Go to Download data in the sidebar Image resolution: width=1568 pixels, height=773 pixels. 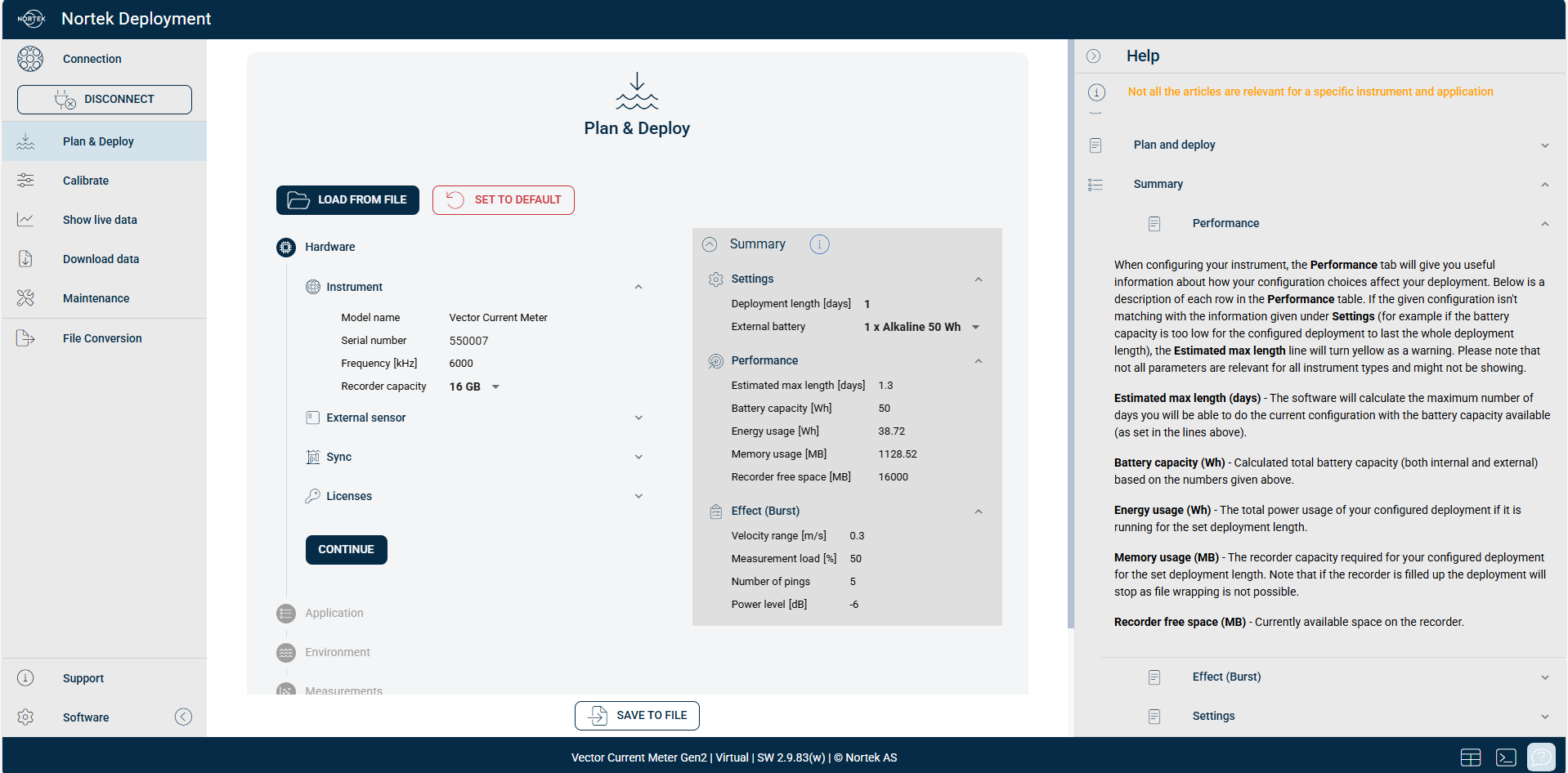point(101,259)
